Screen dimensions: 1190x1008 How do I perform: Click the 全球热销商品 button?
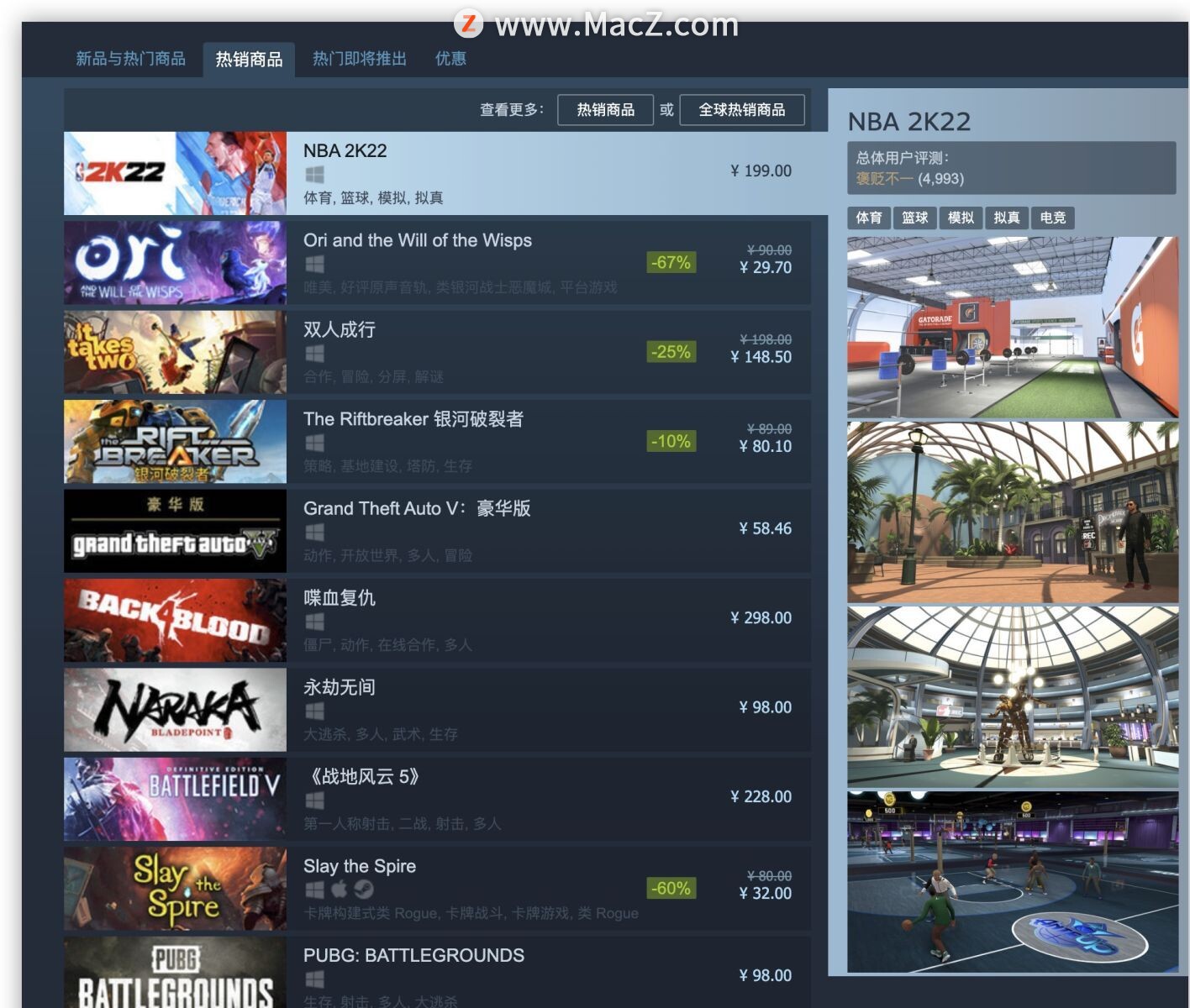click(x=741, y=110)
